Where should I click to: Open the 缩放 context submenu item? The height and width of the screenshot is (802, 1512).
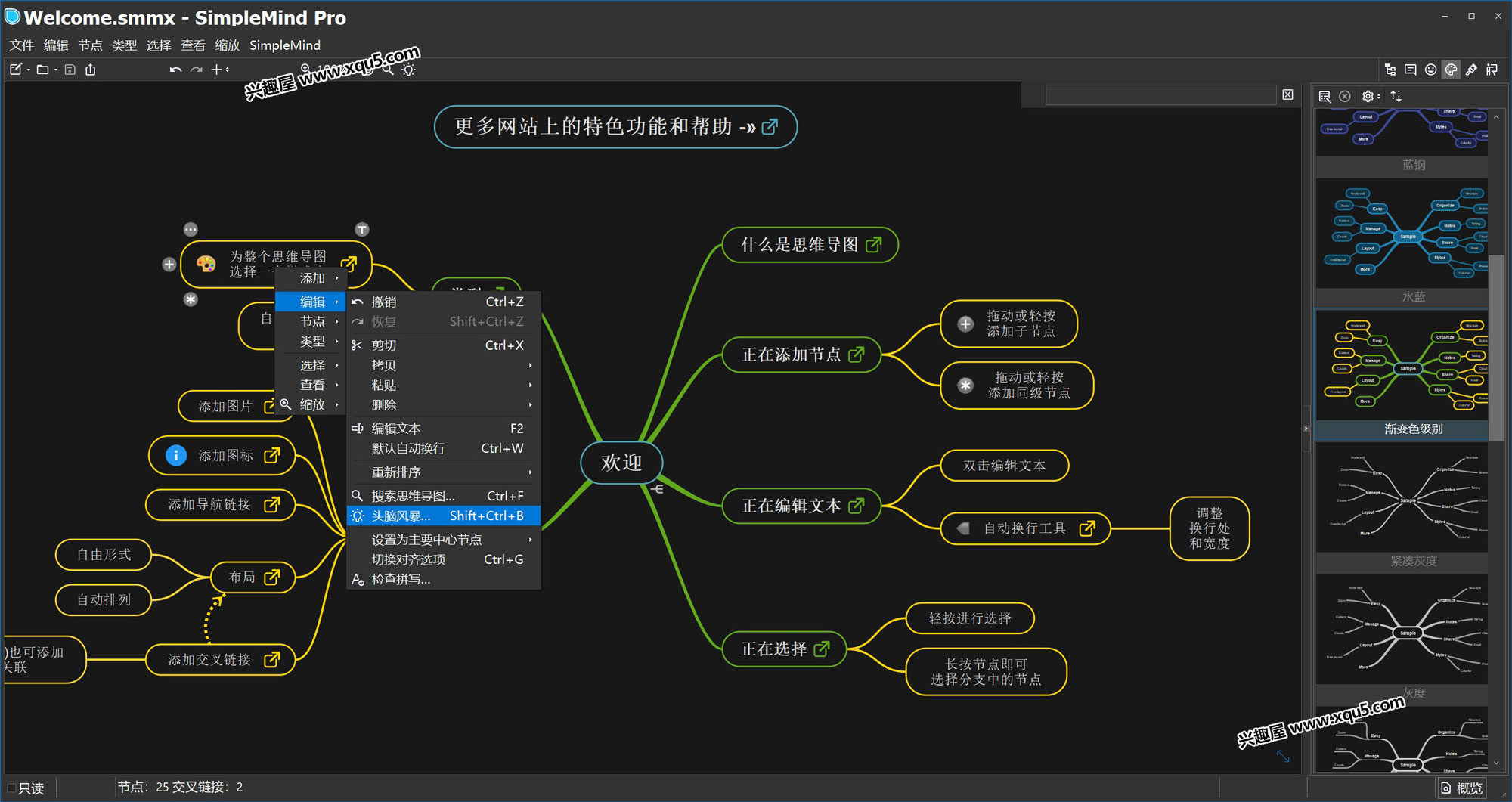point(311,404)
